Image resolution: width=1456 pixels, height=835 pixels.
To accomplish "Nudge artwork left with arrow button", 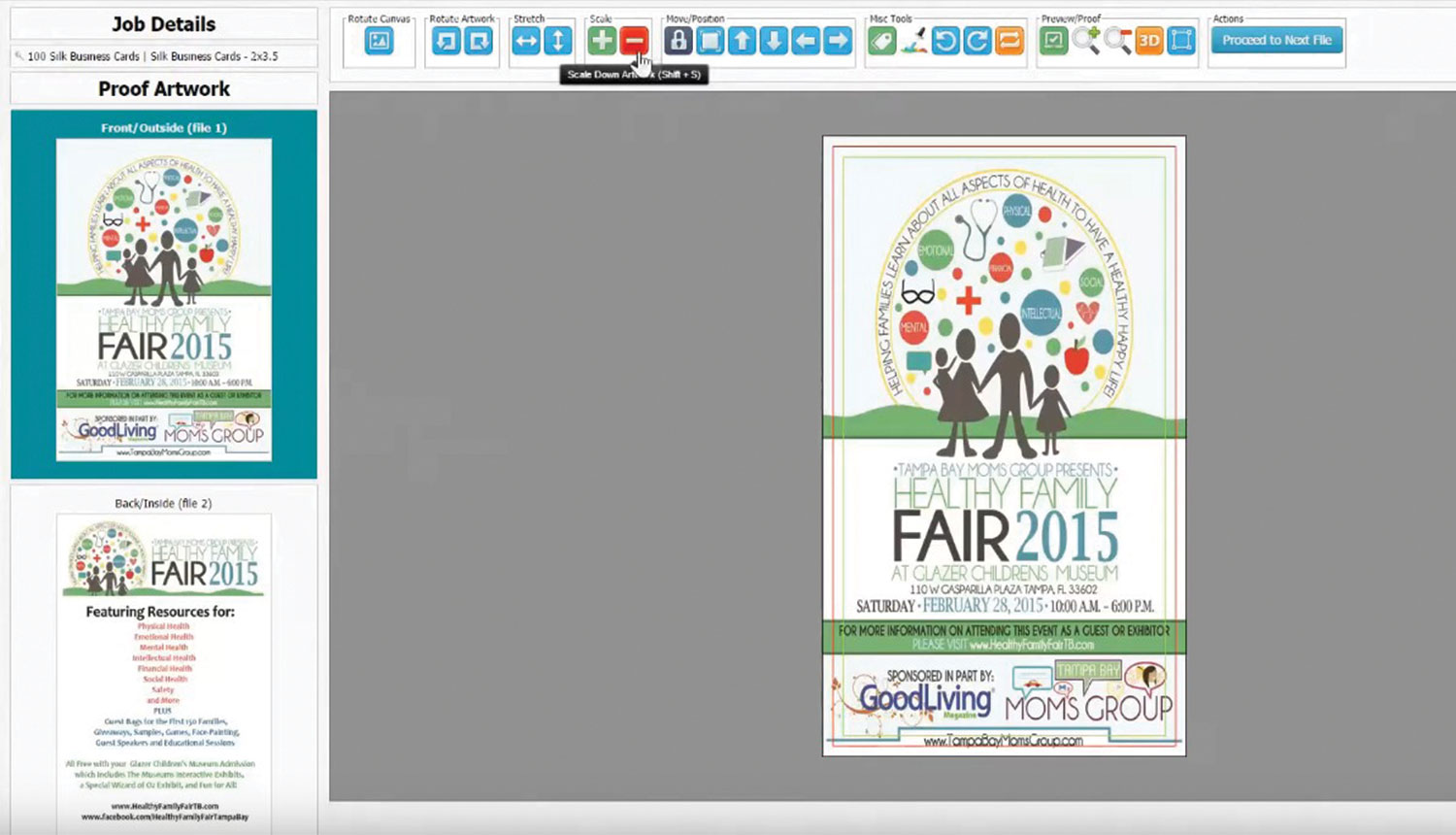I will [806, 41].
